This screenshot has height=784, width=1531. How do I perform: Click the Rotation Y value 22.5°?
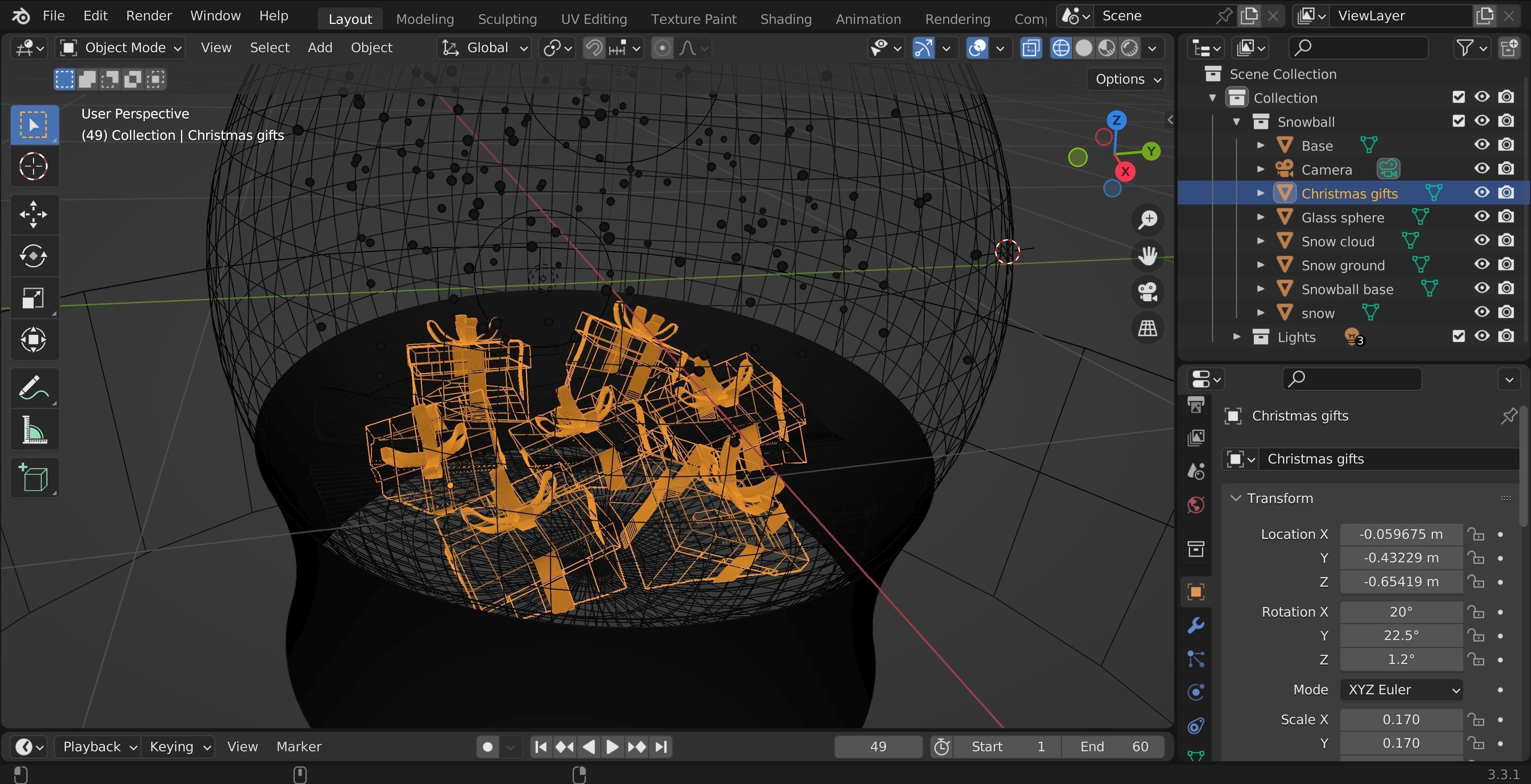1401,635
